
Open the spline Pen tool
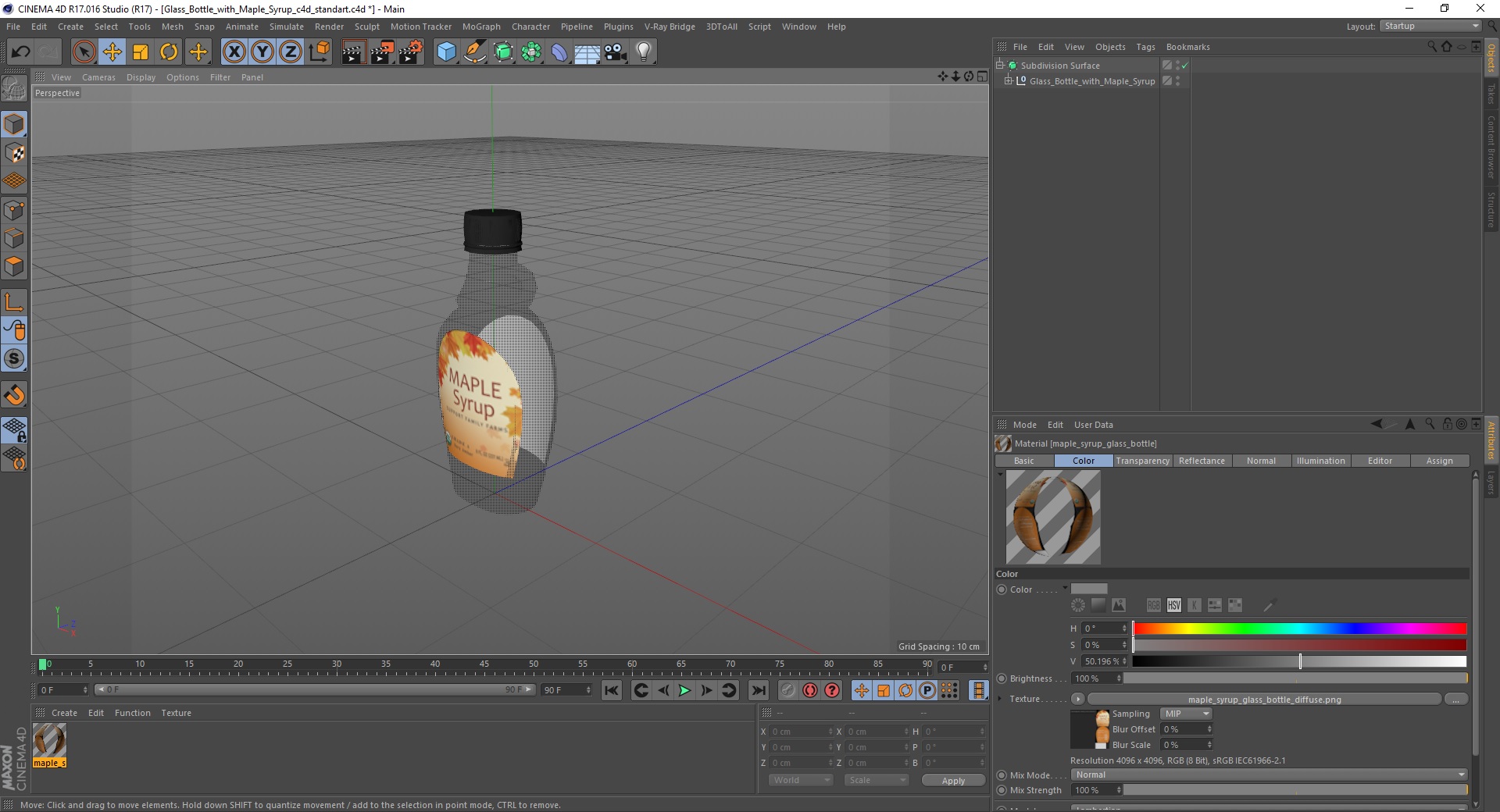[475, 52]
